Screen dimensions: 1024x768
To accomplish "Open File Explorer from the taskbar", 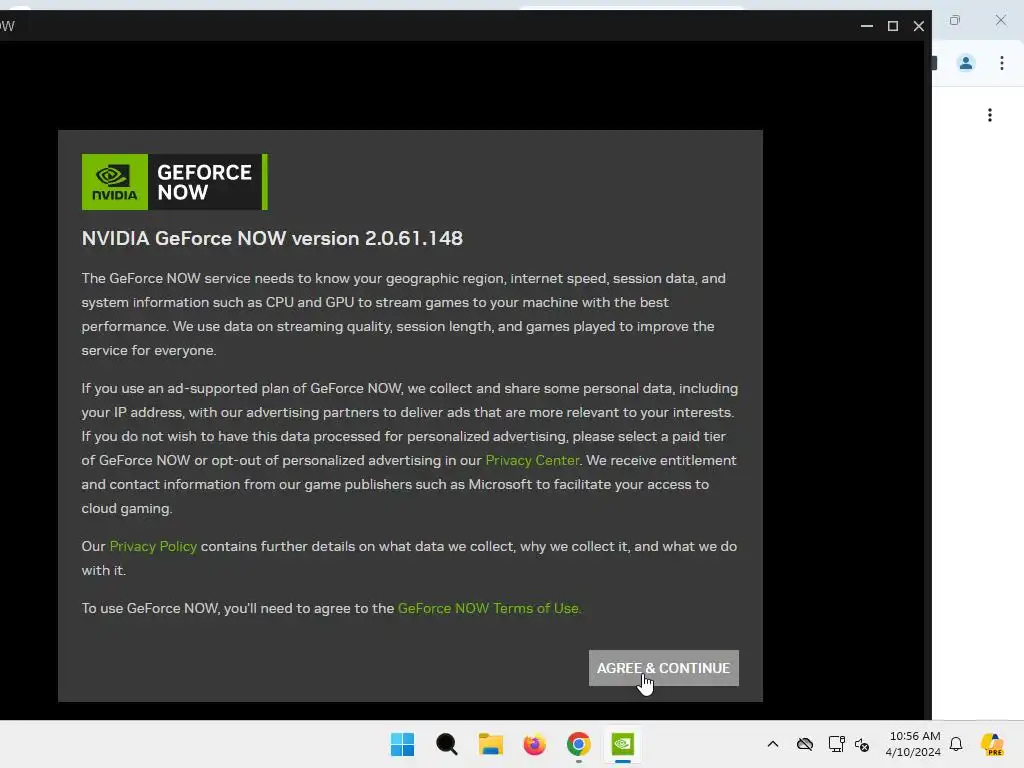I will coord(490,744).
